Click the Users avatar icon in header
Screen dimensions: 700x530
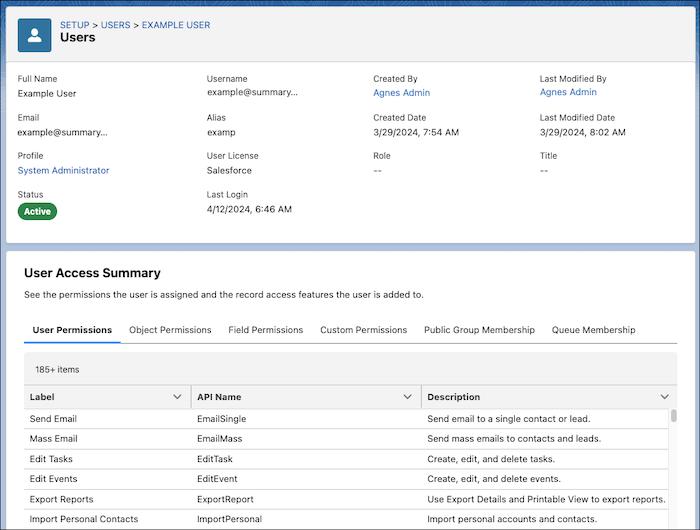tap(34, 35)
